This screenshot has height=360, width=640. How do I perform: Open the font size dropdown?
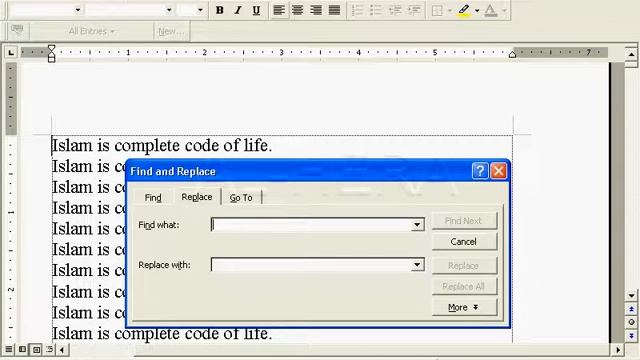(200, 10)
